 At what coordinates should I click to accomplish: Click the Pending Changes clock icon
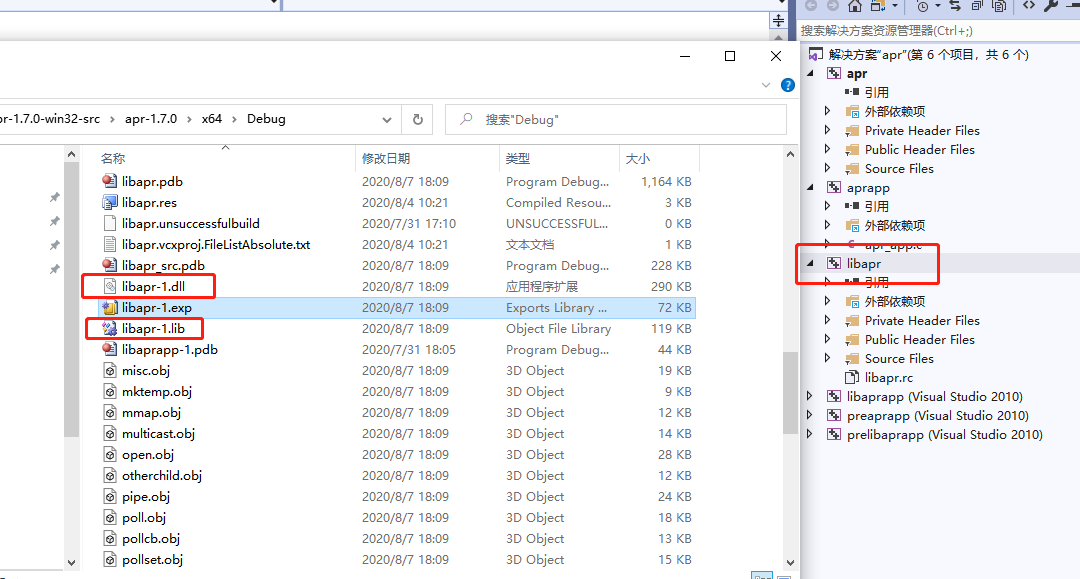pos(923,8)
